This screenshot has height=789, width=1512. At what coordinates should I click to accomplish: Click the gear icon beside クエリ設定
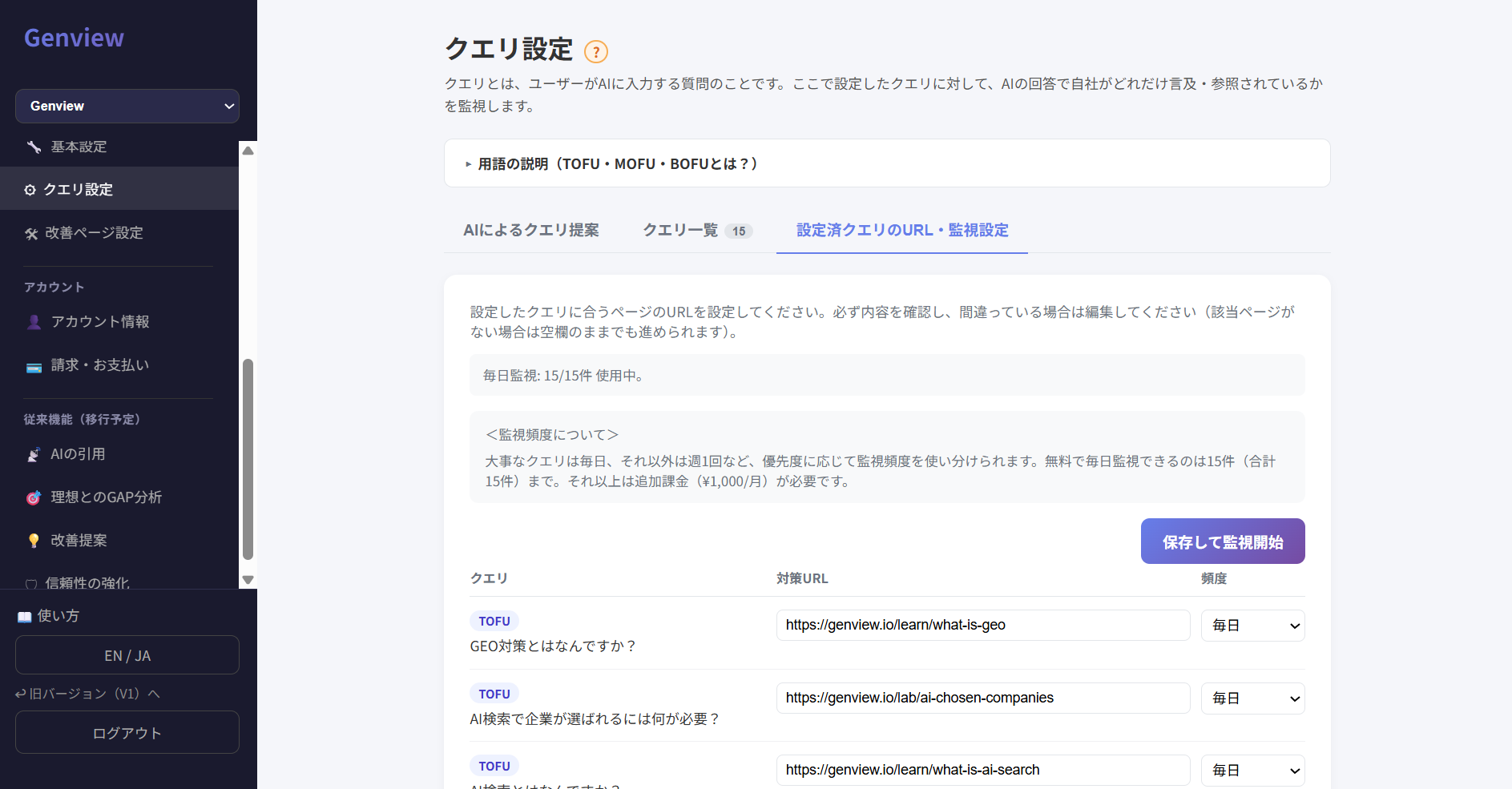pos(30,190)
